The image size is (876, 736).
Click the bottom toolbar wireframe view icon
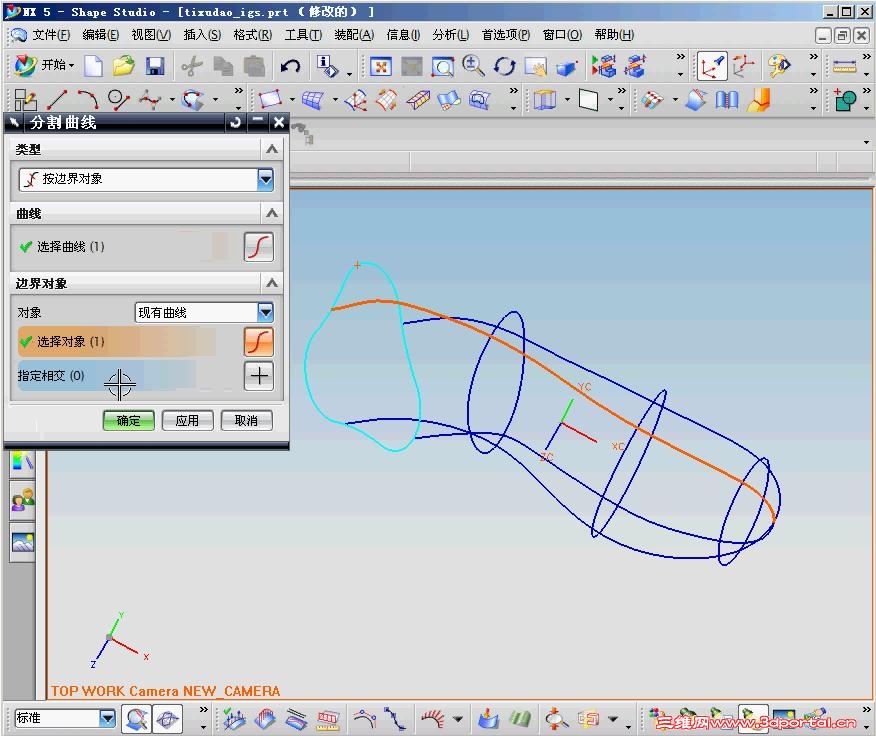[167, 719]
